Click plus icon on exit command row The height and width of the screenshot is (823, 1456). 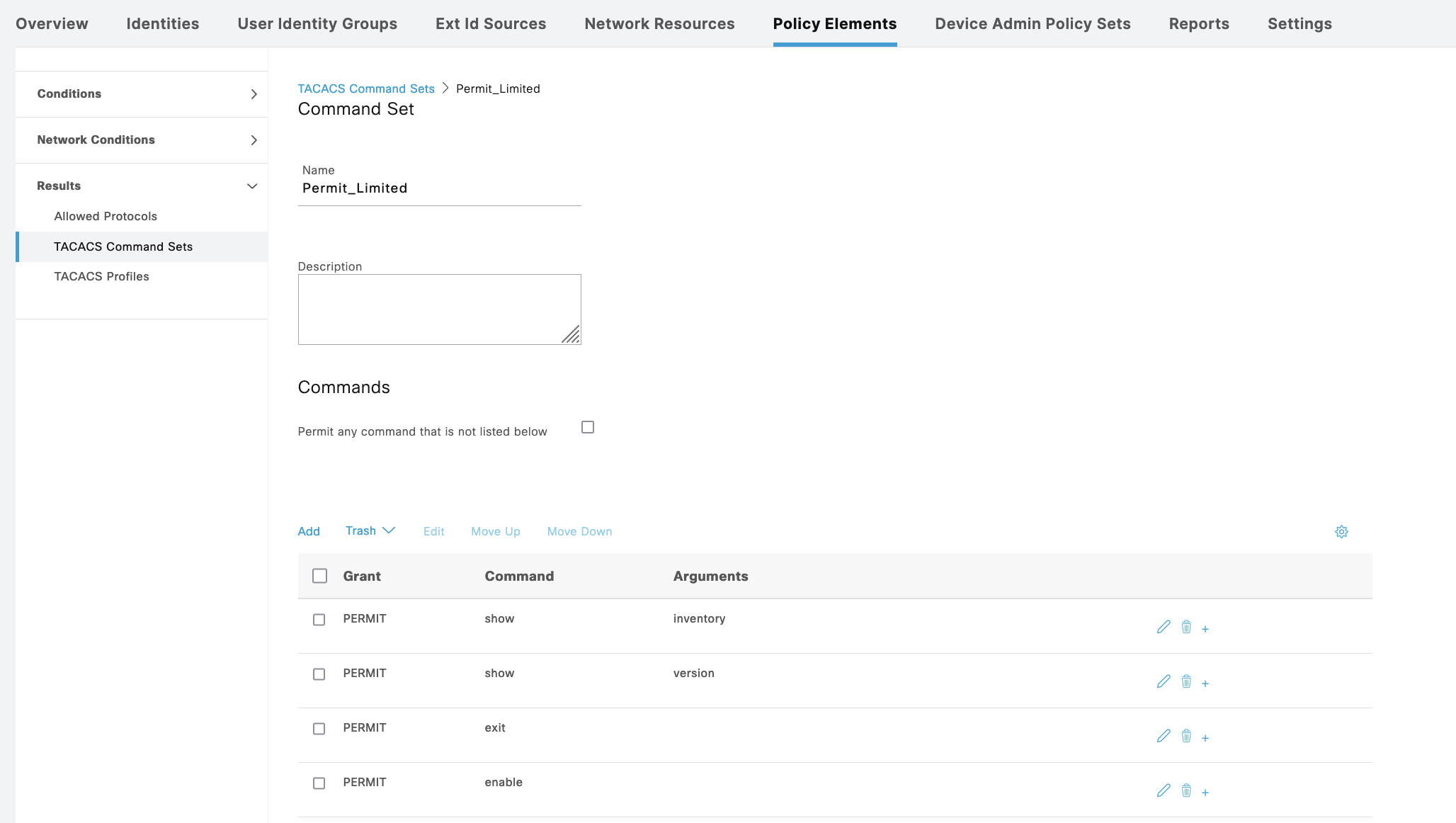click(1205, 738)
